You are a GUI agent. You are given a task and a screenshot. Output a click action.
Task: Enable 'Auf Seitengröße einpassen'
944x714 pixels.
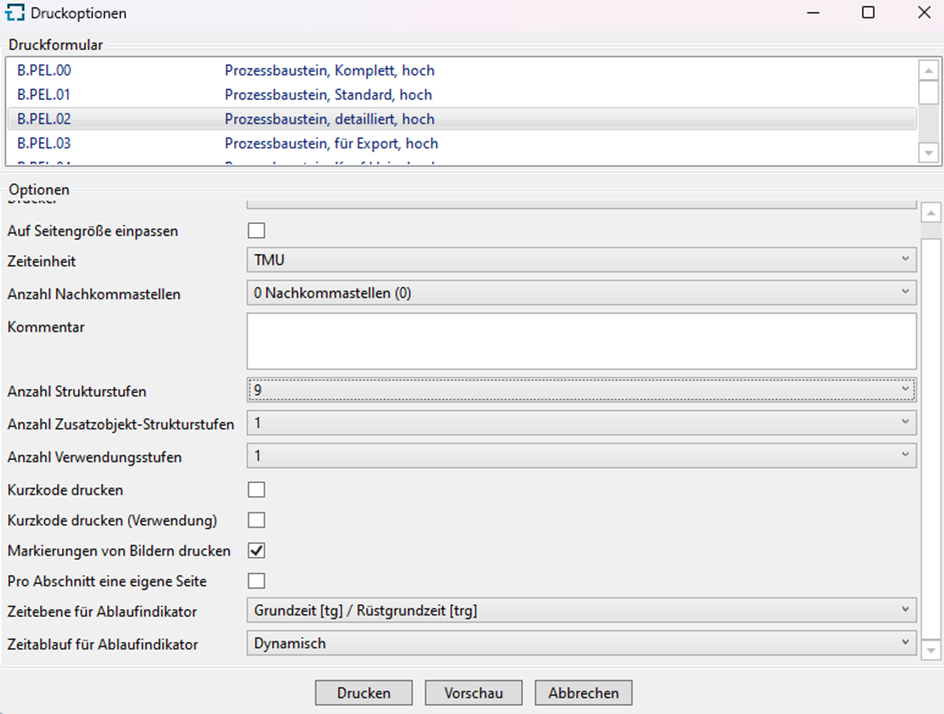click(x=256, y=230)
